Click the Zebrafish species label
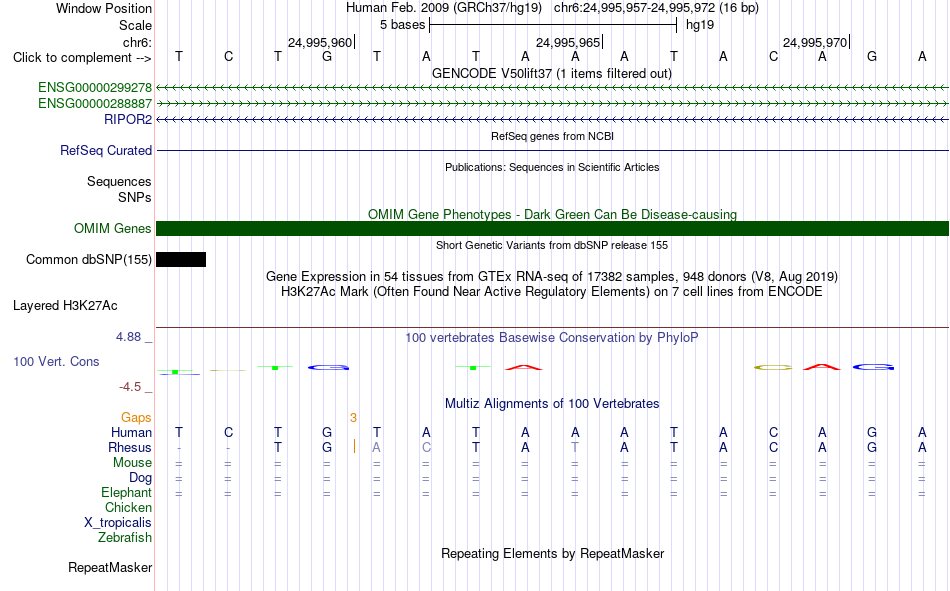The width and height of the screenshot is (950, 591). click(x=125, y=538)
